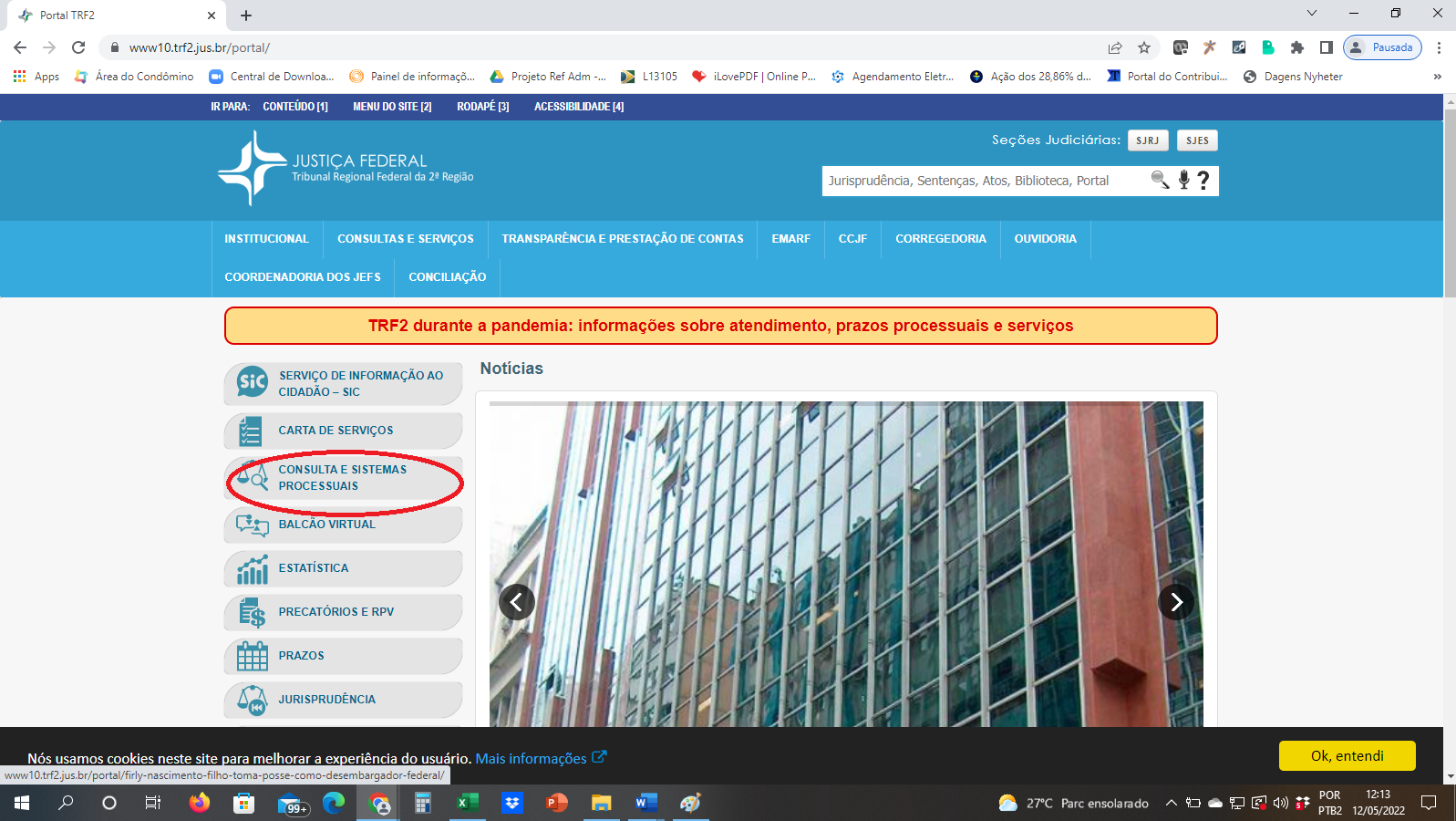
Task: Bookmark this page with the star icon
Action: pos(1144,47)
